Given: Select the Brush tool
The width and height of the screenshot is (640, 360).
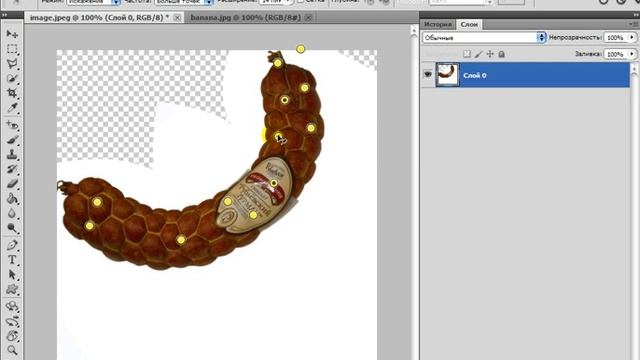Looking at the screenshot, I should coord(12,140).
